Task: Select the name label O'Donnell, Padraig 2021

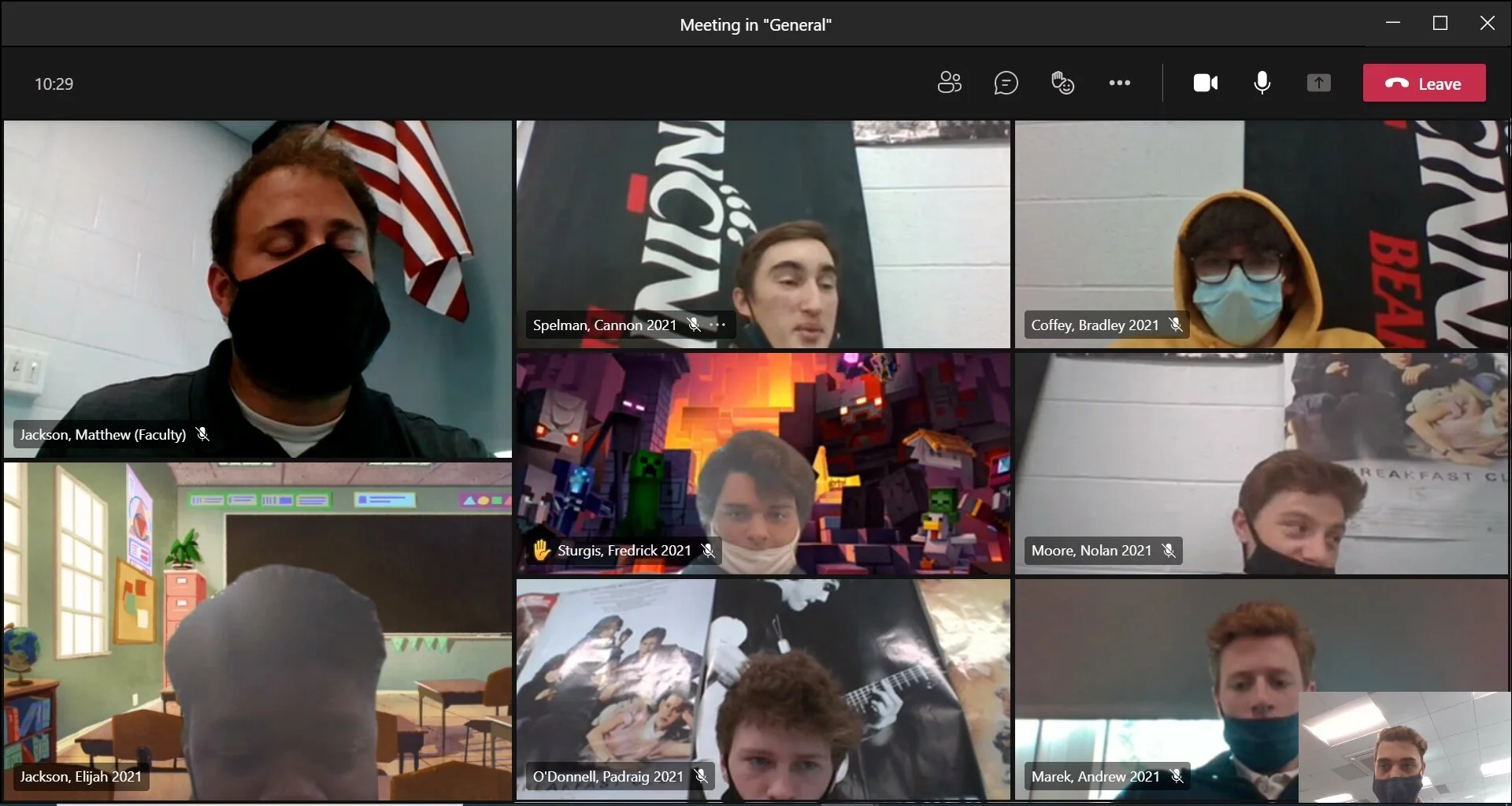Action: [608, 776]
